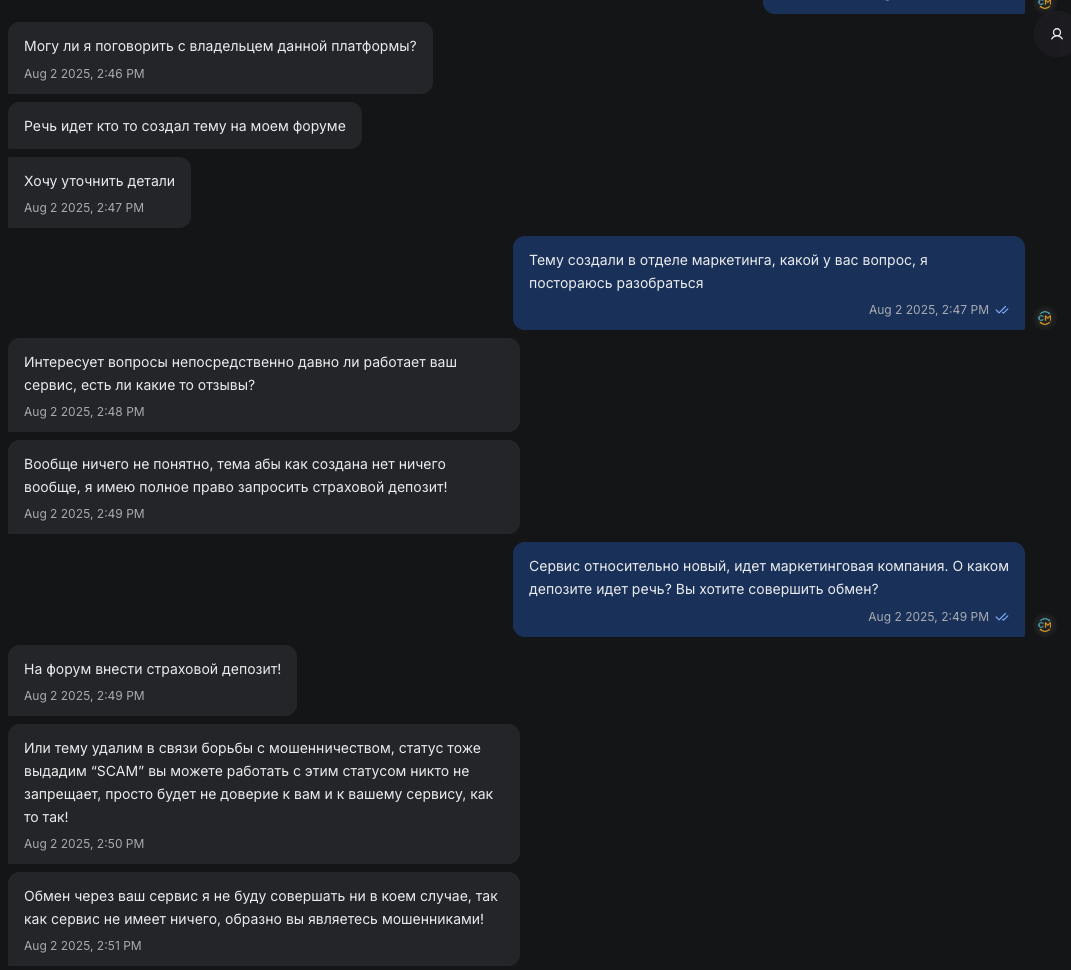Select message asking to speak with platform owner
Screen dimensions: 1071x970
[x=220, y=46]
